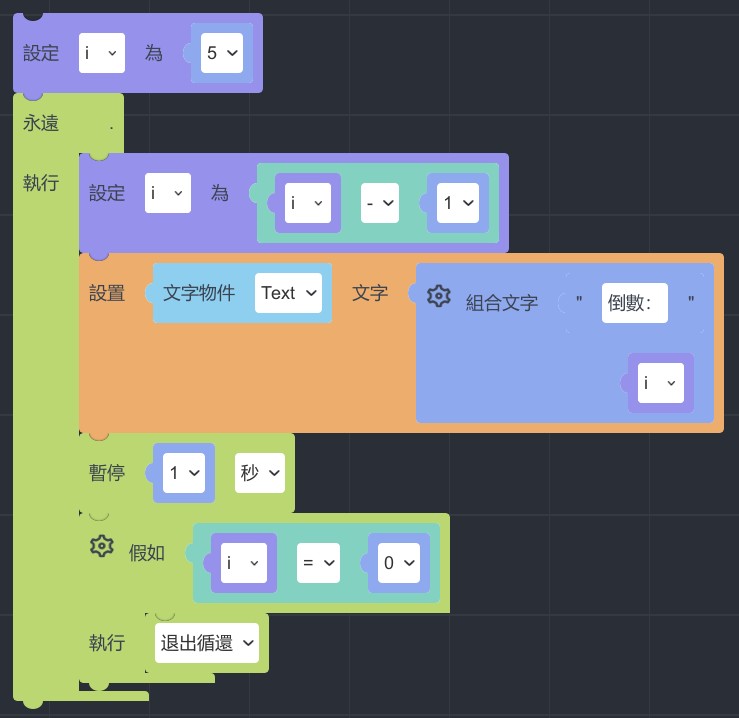Change the minus operator dropdown
This screenshot has height=718, width=739.
click(380, 203)
